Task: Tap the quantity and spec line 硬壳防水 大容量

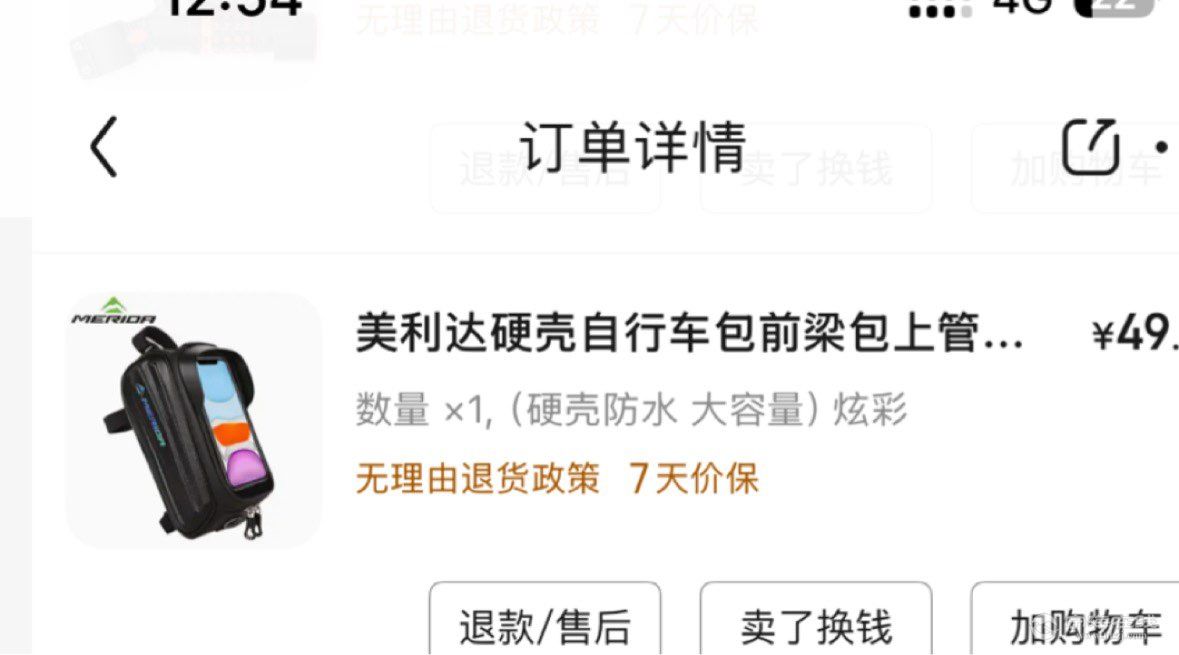Action: click(x=631, y=411)
